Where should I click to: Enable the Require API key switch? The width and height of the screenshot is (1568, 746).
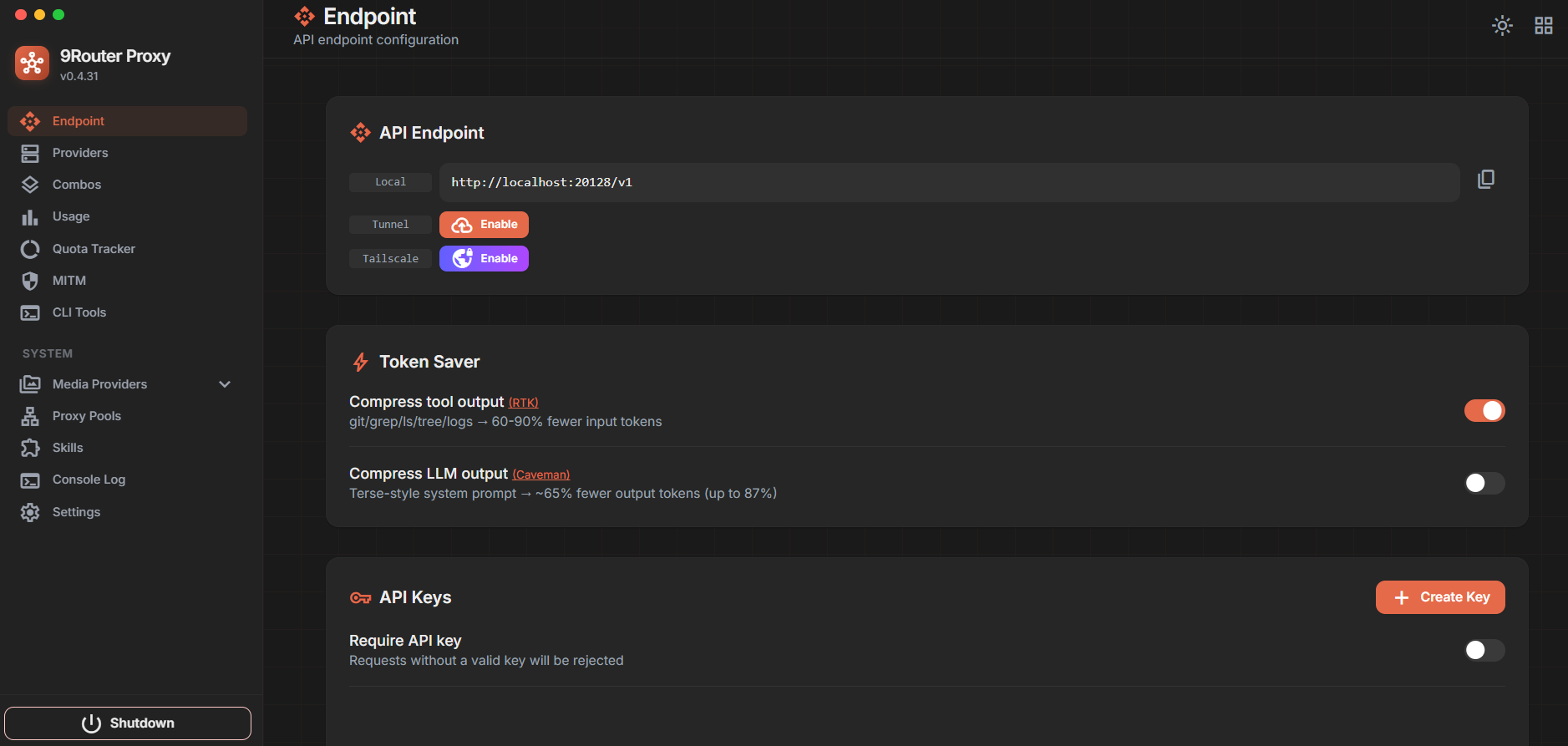pyautogui.click(x=1484, y=650)
